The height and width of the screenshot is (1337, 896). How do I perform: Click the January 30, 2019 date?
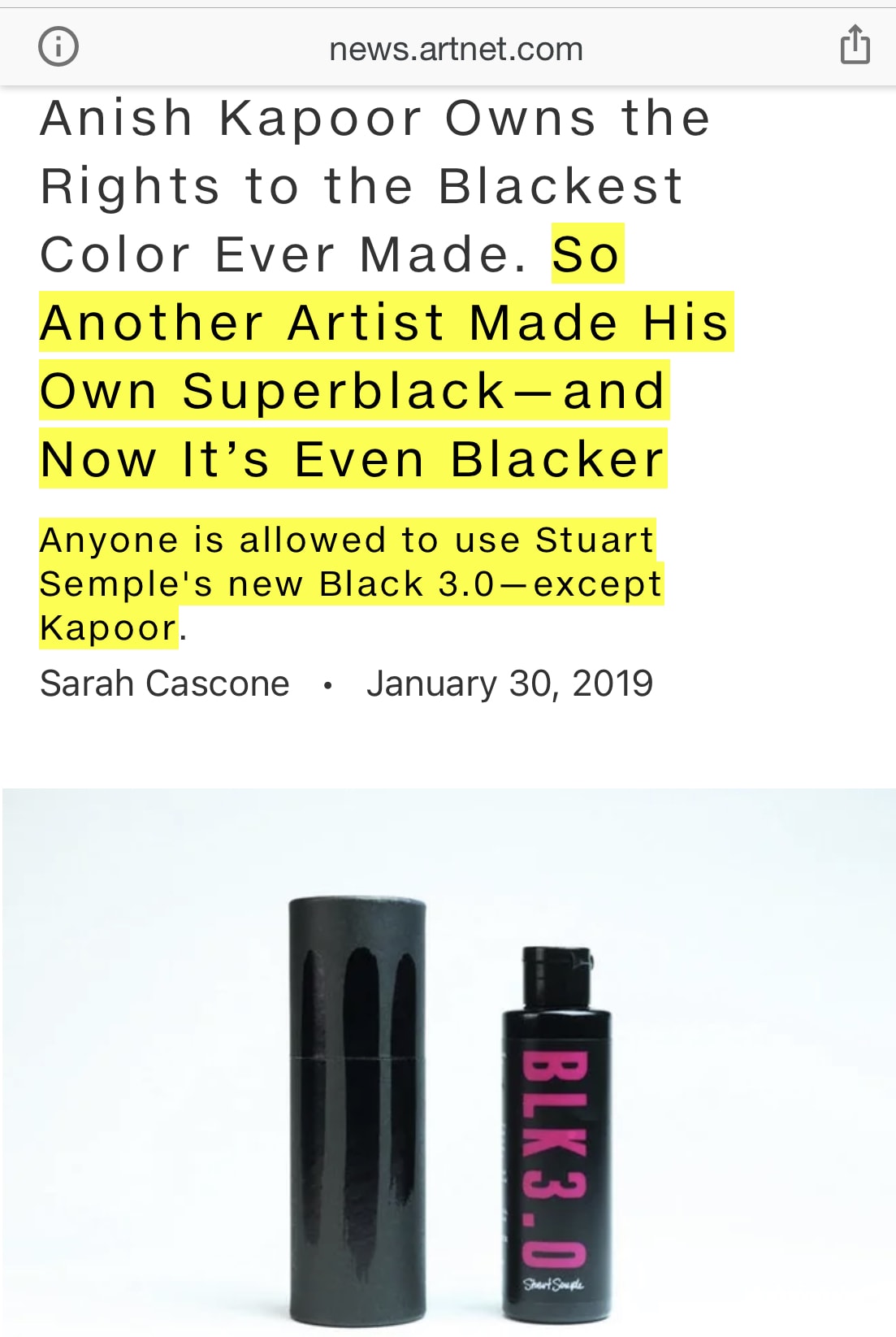(509, 684)
